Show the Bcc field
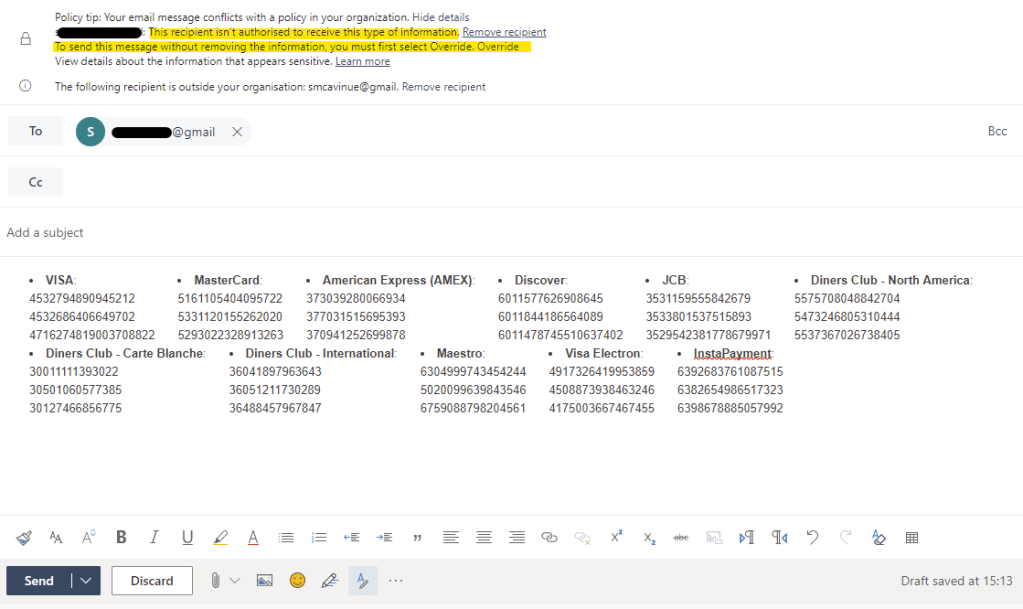1023x609 pixels. click(996, 131)
